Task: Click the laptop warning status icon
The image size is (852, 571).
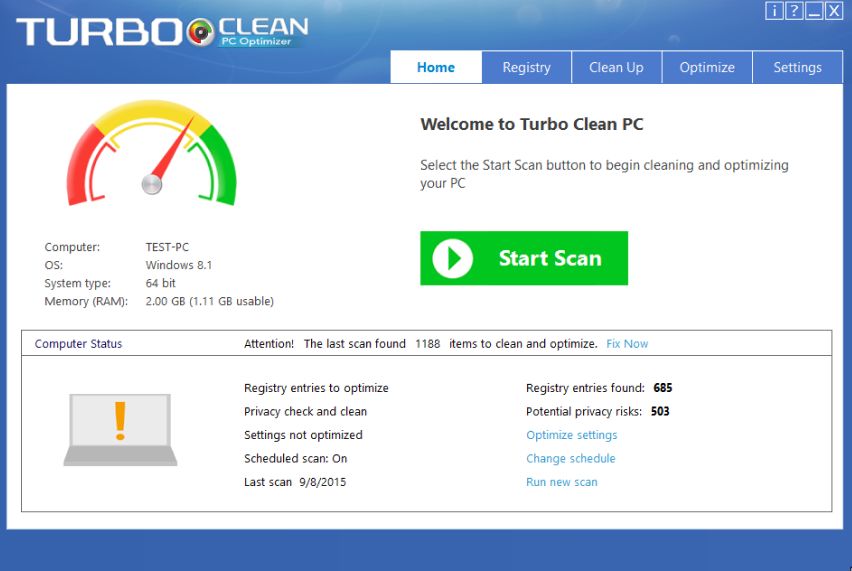Action: pos(120,430)
